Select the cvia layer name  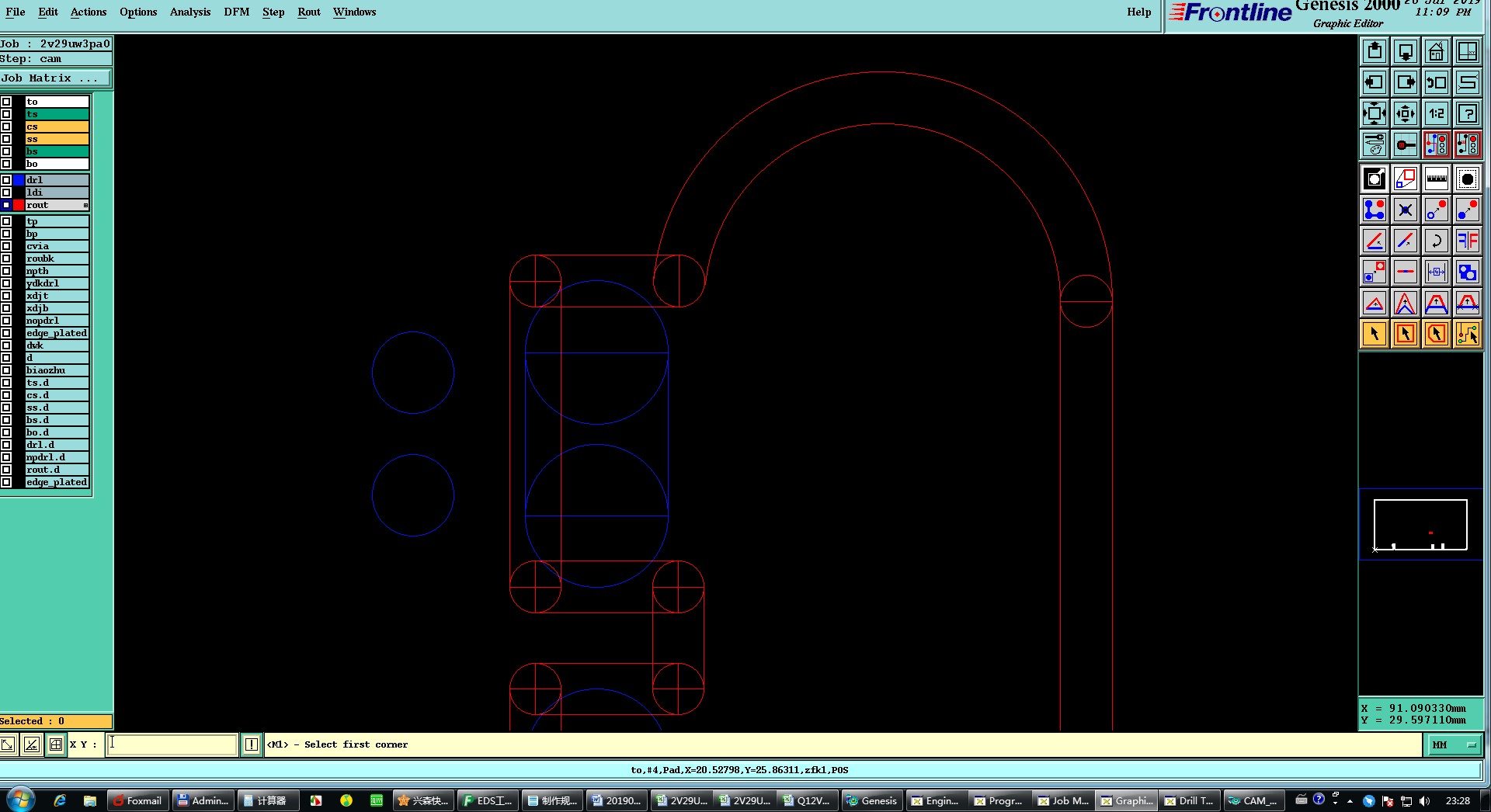tap(57, 246)
